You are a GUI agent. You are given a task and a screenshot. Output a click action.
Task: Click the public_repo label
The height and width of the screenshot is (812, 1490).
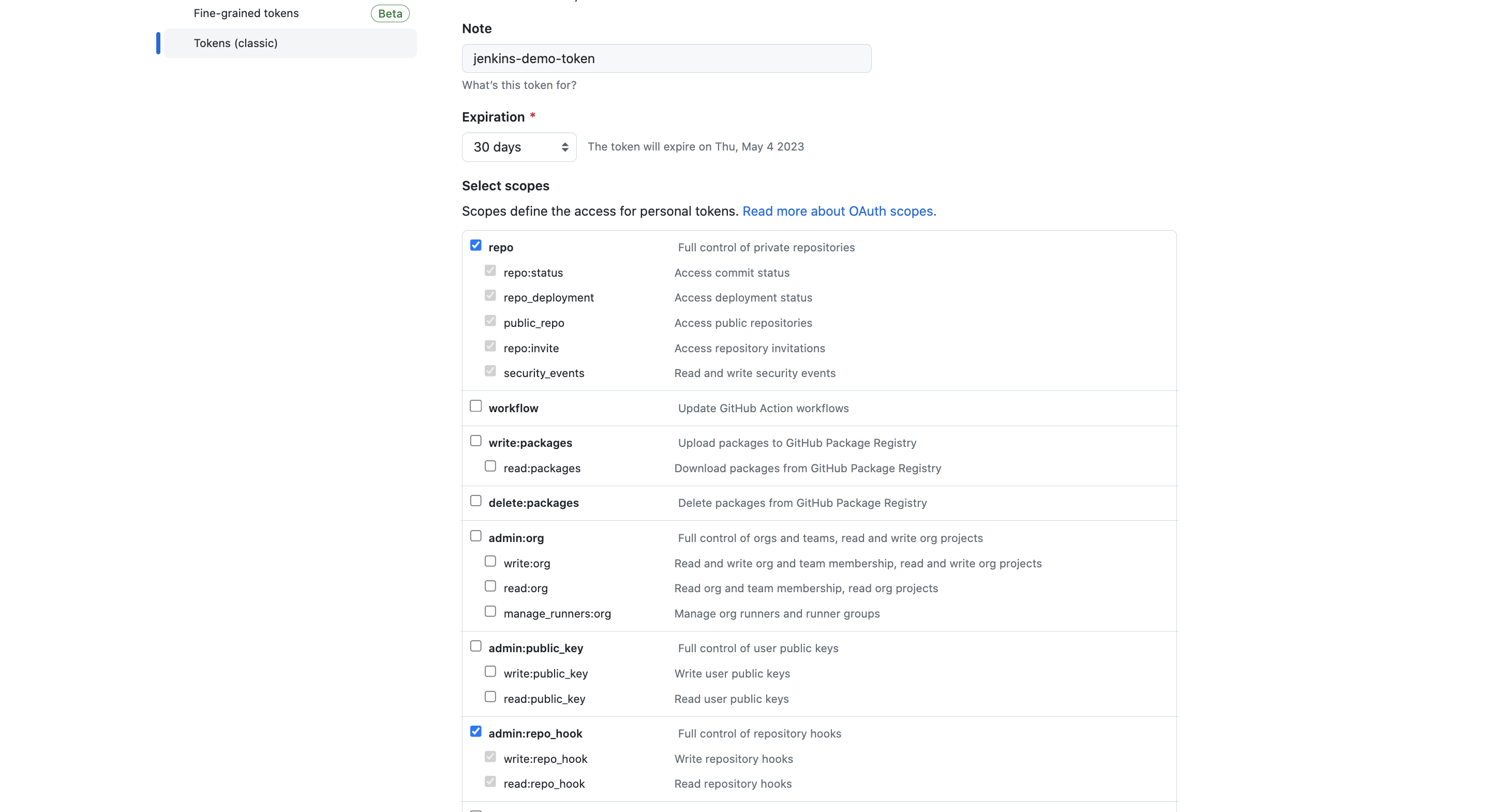[x=534, y=323]
